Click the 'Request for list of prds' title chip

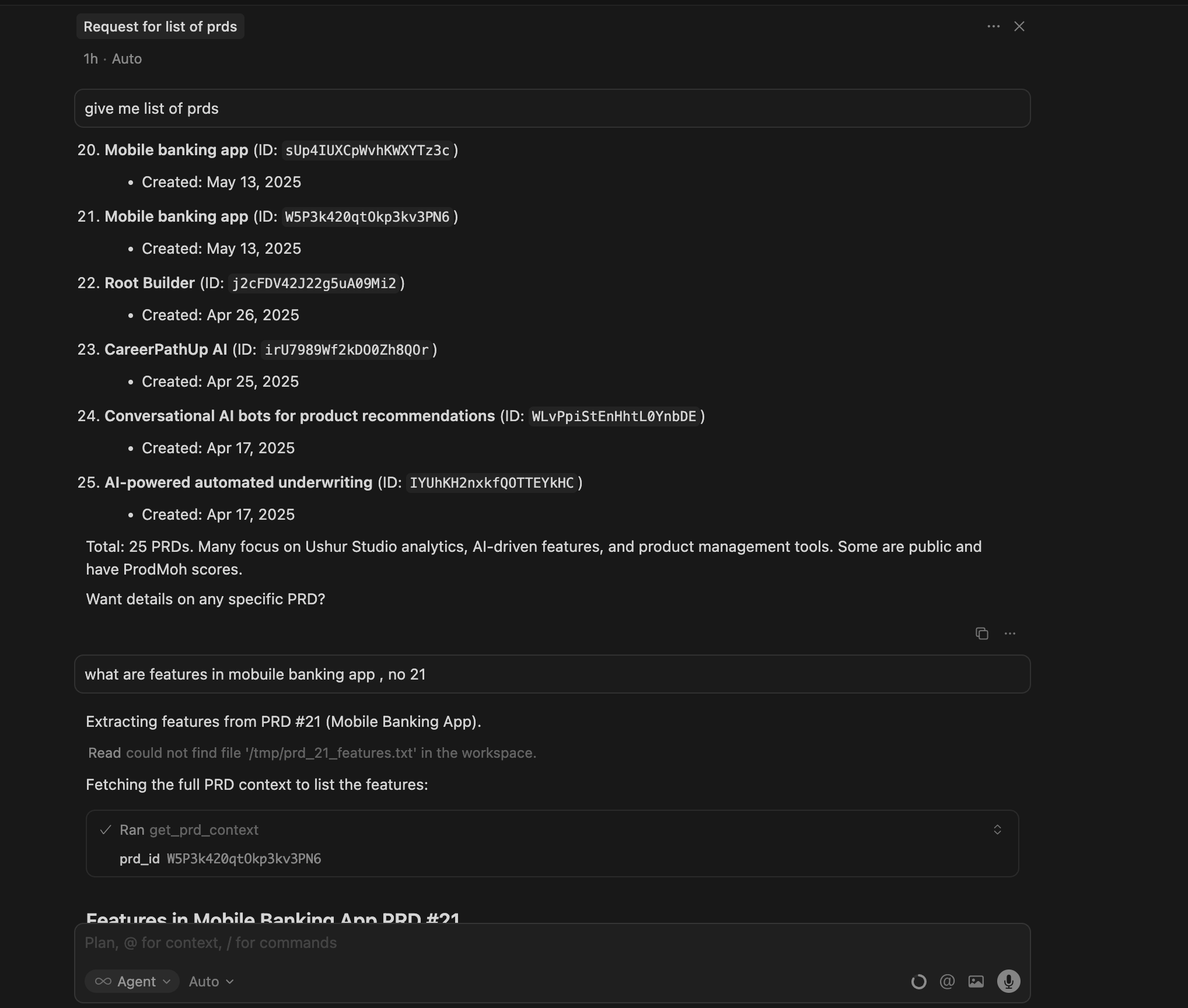(x=160, y=26)
